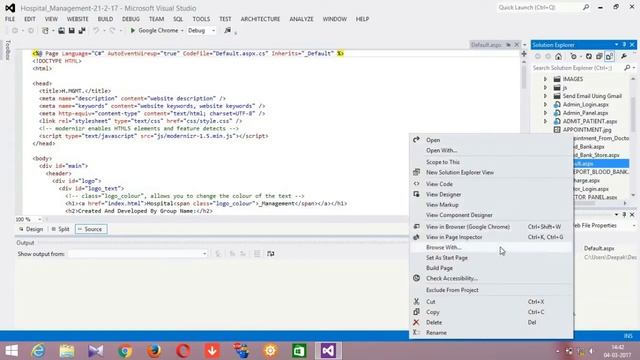Start debugging with the green play arrow
Viewport: 640px width, 360px height.
pos(133,31)
